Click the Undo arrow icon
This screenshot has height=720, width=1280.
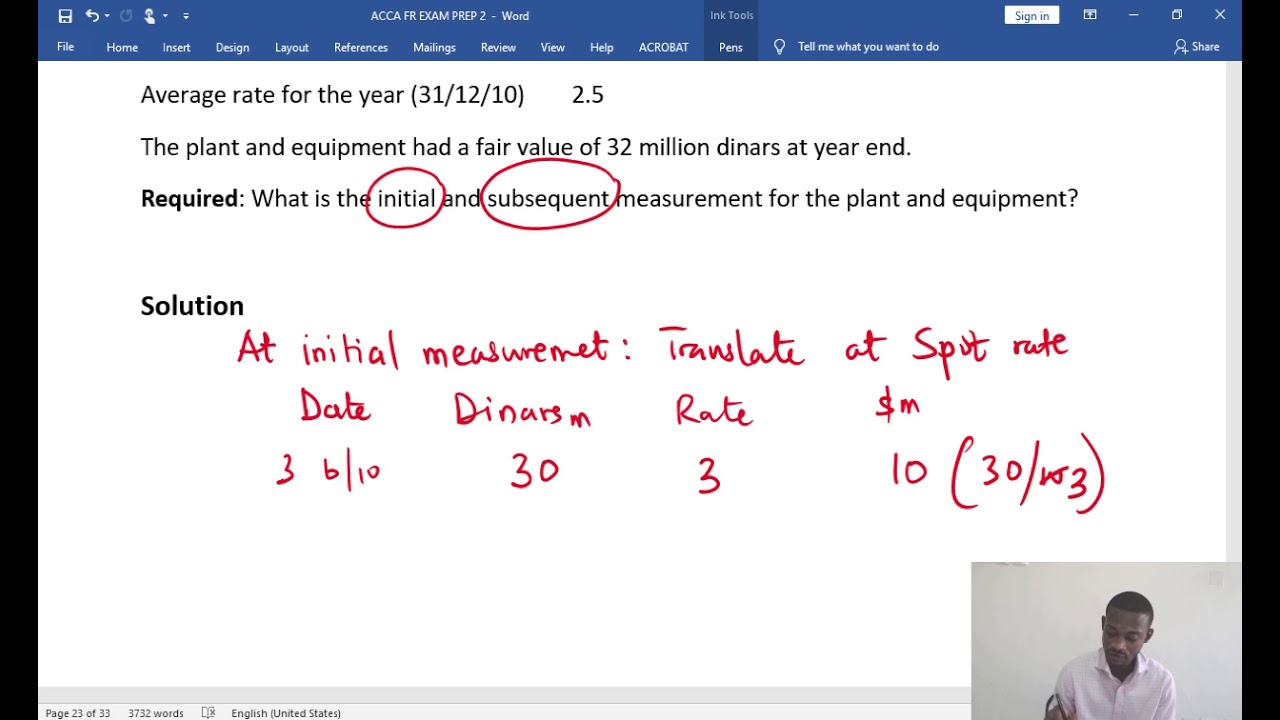click(91, 15)
